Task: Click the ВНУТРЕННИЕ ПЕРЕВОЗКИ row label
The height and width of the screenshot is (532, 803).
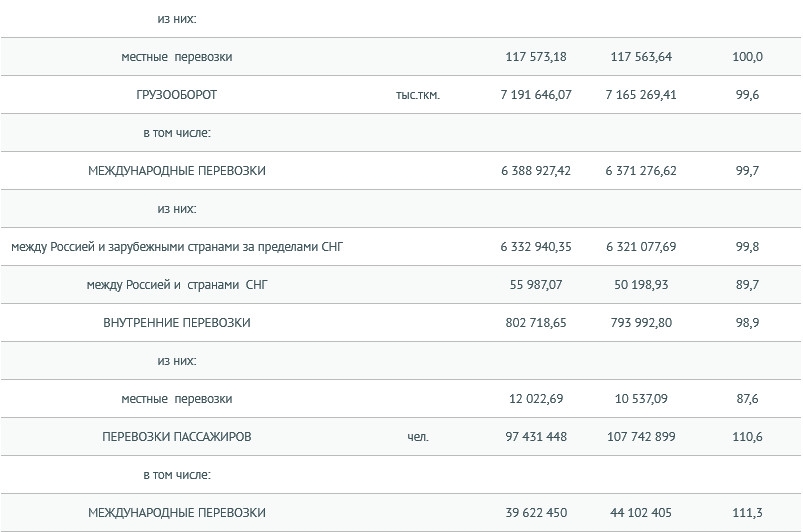Action: [177, 323]
